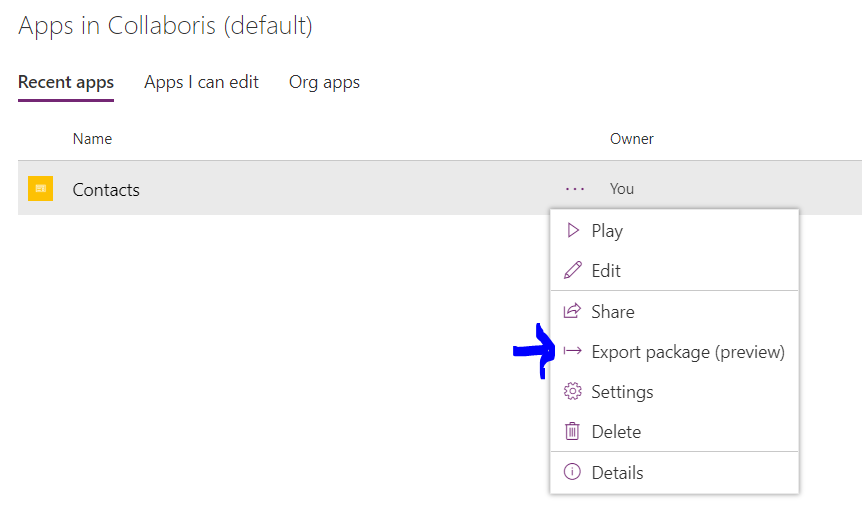The height and width of the screenshot is (521, 862).
Task: Click the yellow Contacts app icon
Action: 40,189
